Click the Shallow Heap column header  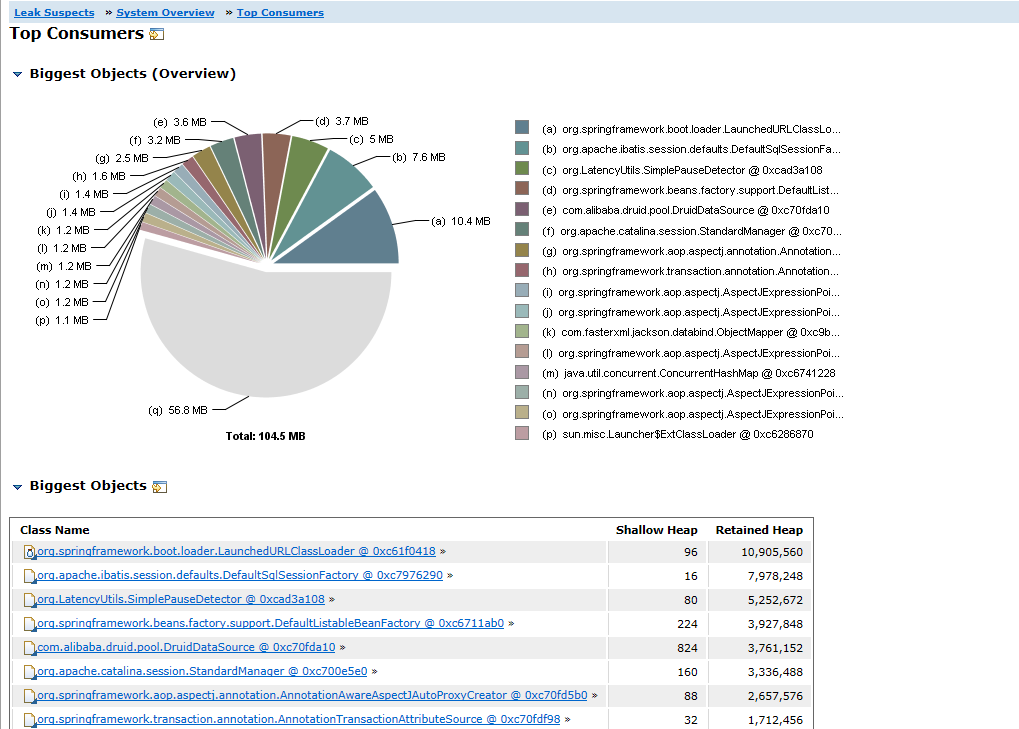(x=655, y=530)
